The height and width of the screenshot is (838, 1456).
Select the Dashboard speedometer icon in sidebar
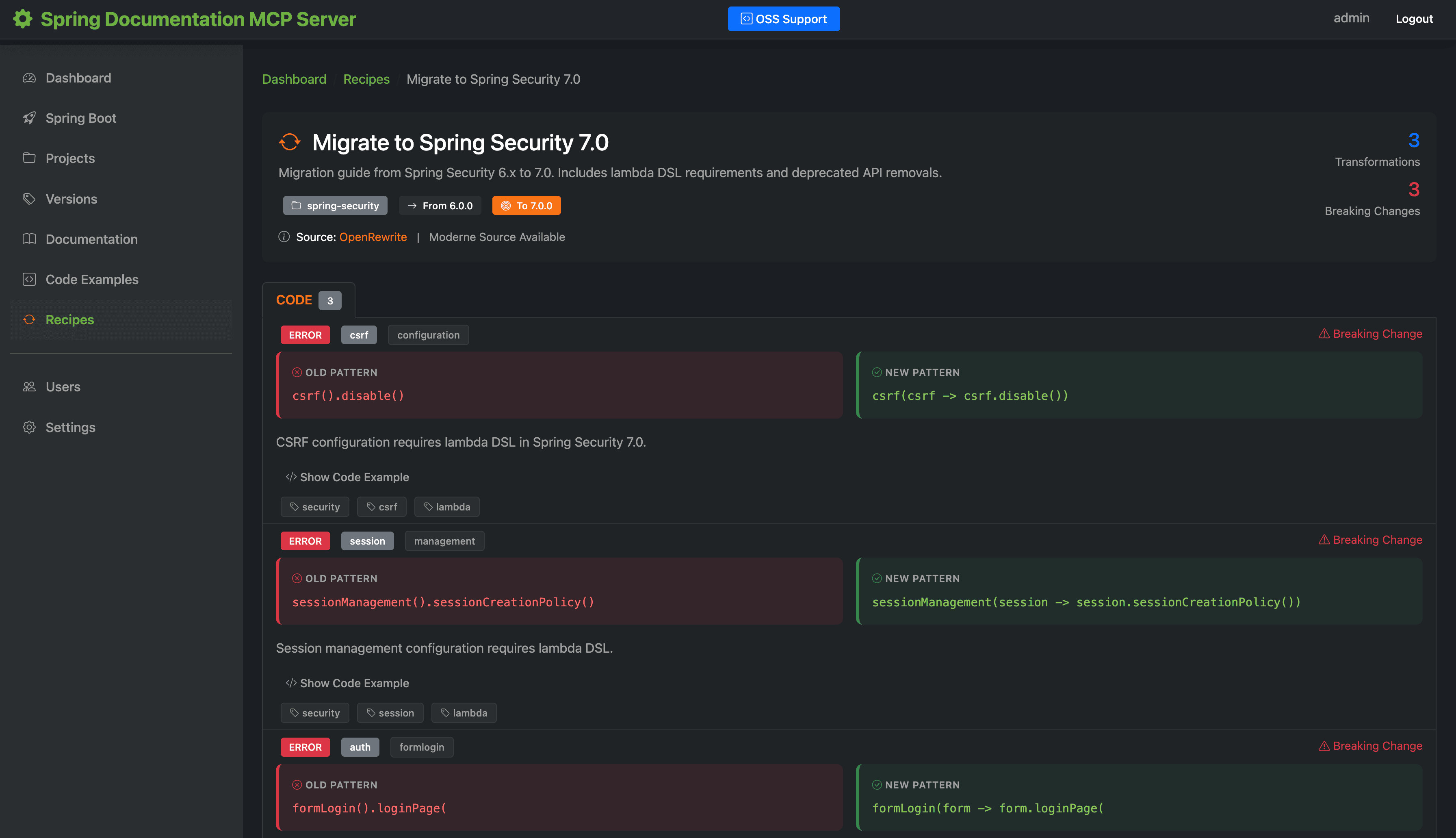click(x=29, y=78)
